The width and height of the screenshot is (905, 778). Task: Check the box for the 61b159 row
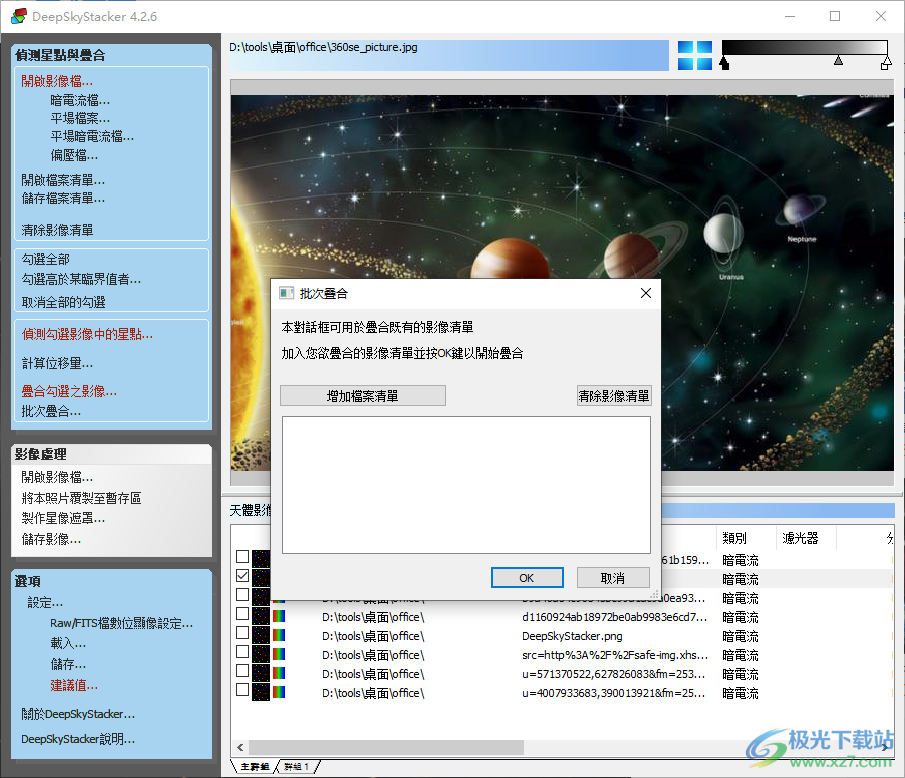(242, 556)
